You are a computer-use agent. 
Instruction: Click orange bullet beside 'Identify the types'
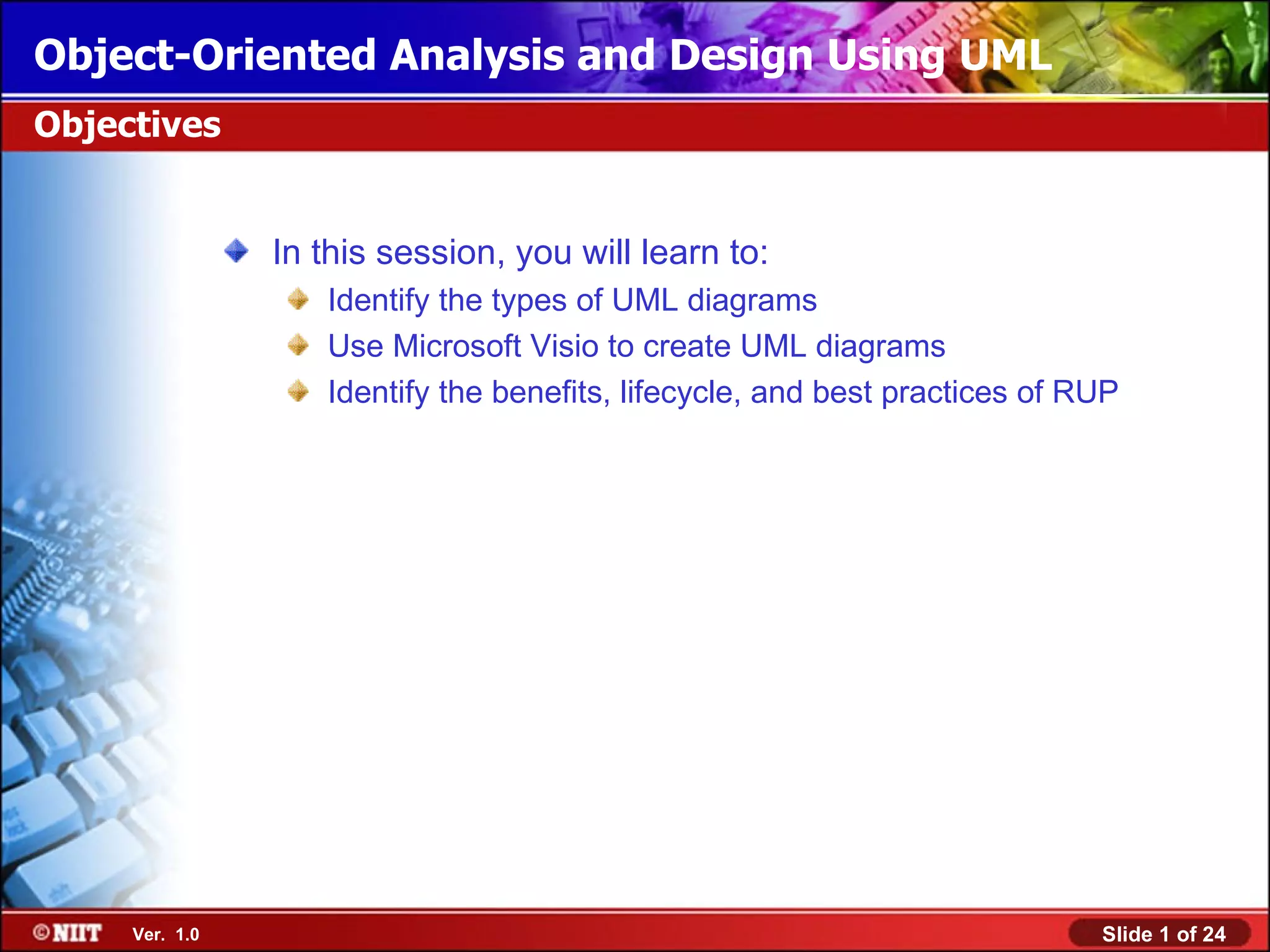[298, 299]
